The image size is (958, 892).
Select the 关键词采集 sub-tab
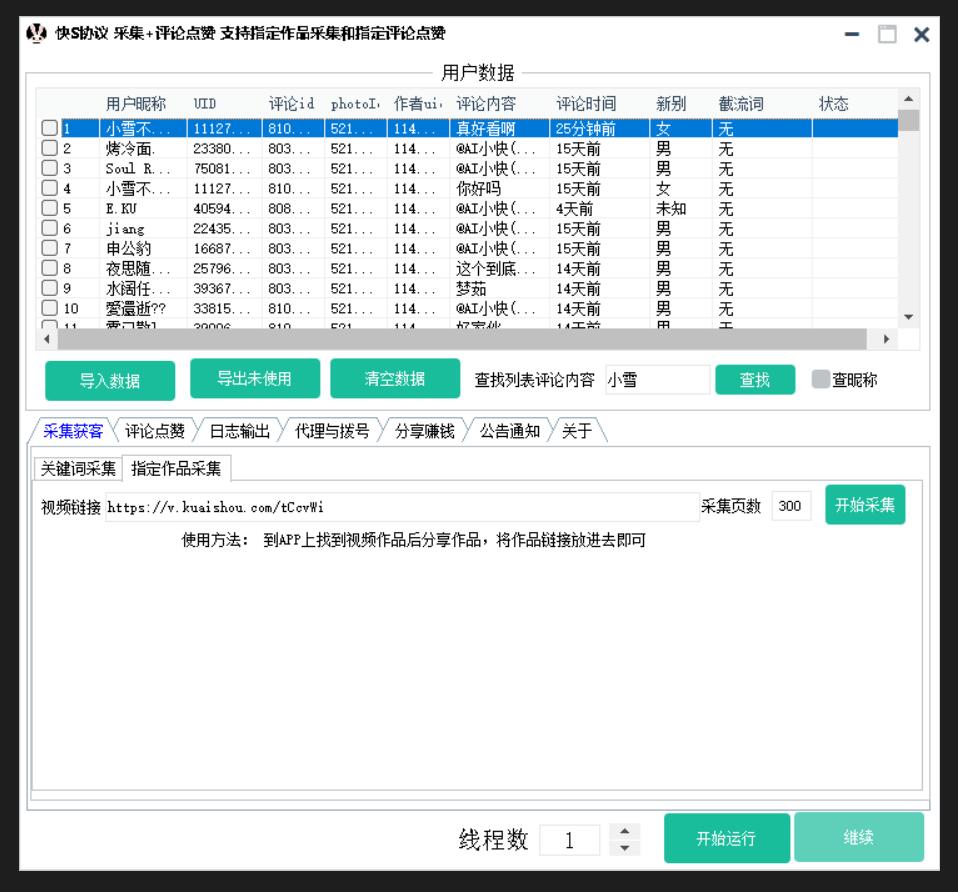coord(78,469)
